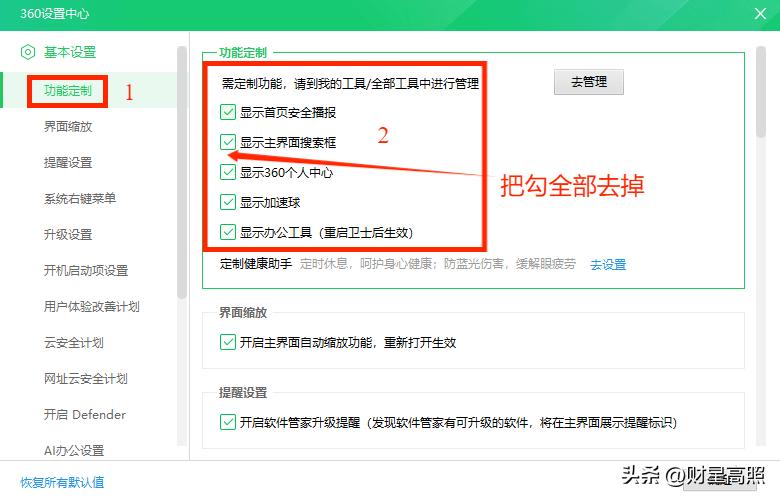Close the 360设置中心 window
The image size is (780, 500).
pyautogui.click(x=760, y=13)
